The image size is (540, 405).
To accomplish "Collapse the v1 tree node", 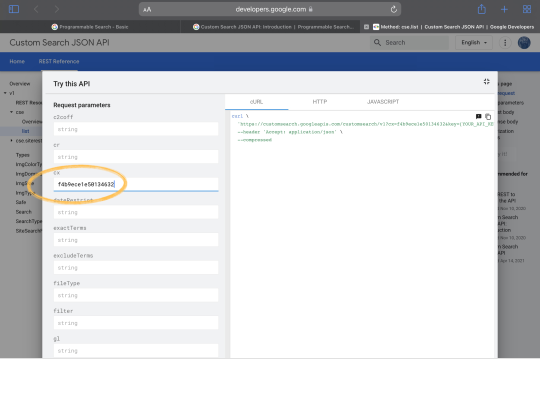I will [5, 93].
